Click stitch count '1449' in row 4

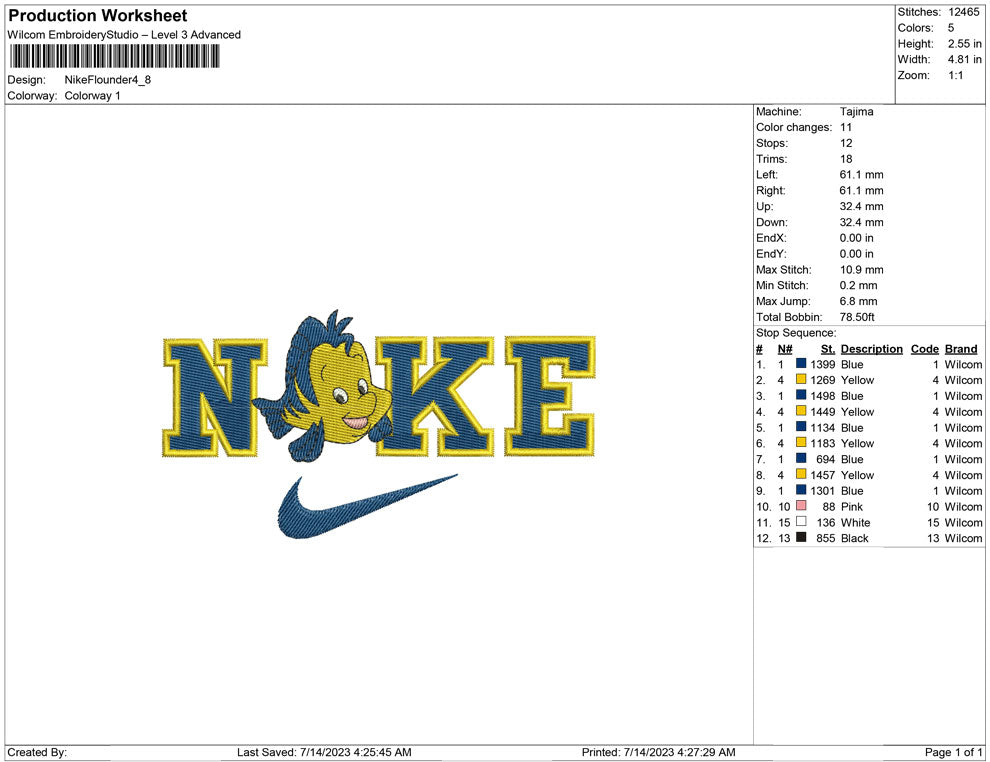823,412
